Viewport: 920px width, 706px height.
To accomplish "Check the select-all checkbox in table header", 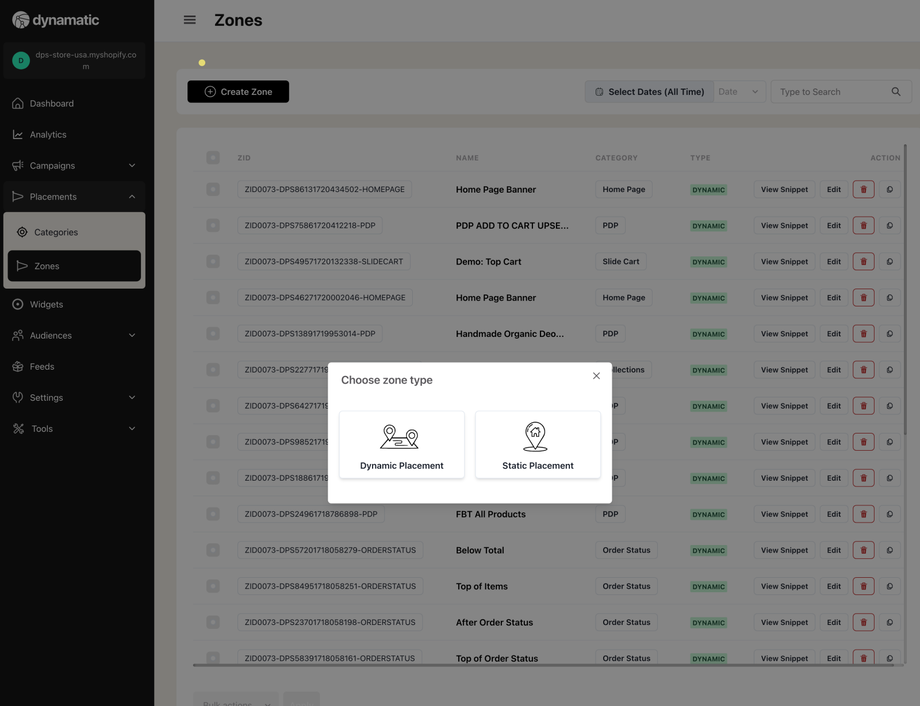I will coord(213,158).
